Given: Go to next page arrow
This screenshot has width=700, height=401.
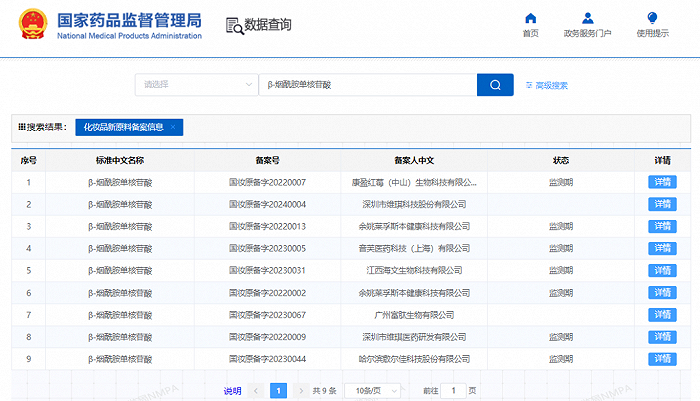Looking at the screenshot, I should tap(301, 390).
